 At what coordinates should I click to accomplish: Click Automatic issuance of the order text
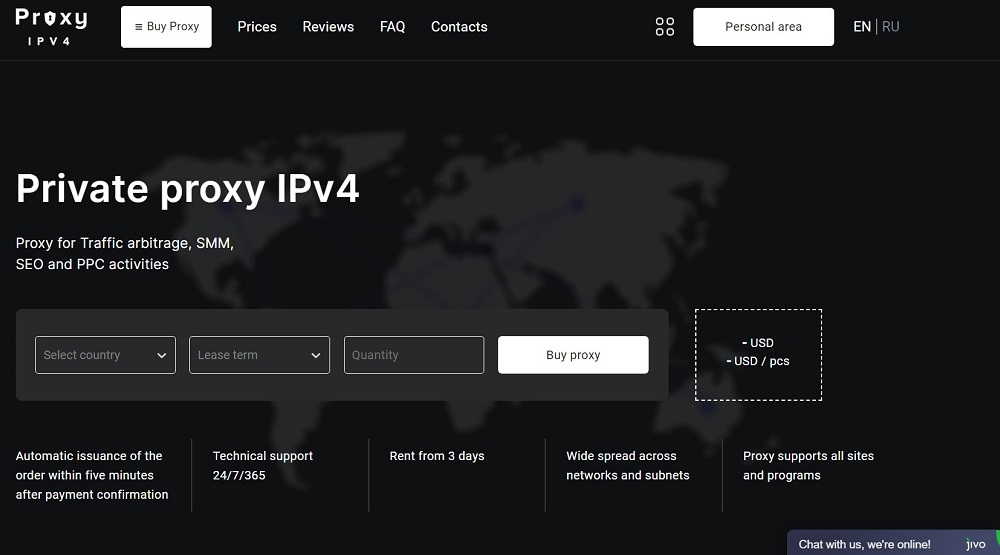(92, 475)
